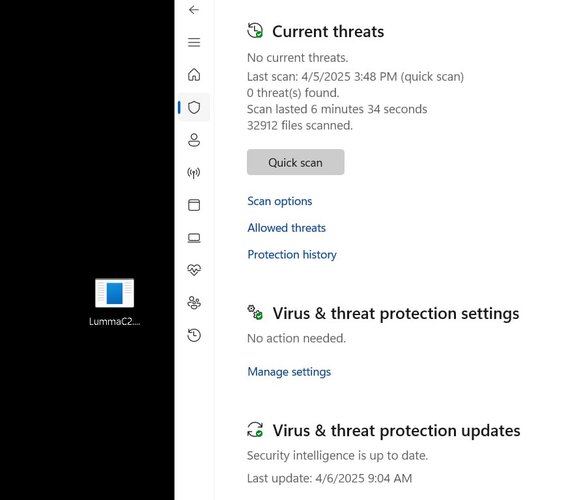566x500 pixels.
Task: Open Account protection person icon
Action: click(x=194, y=140)
